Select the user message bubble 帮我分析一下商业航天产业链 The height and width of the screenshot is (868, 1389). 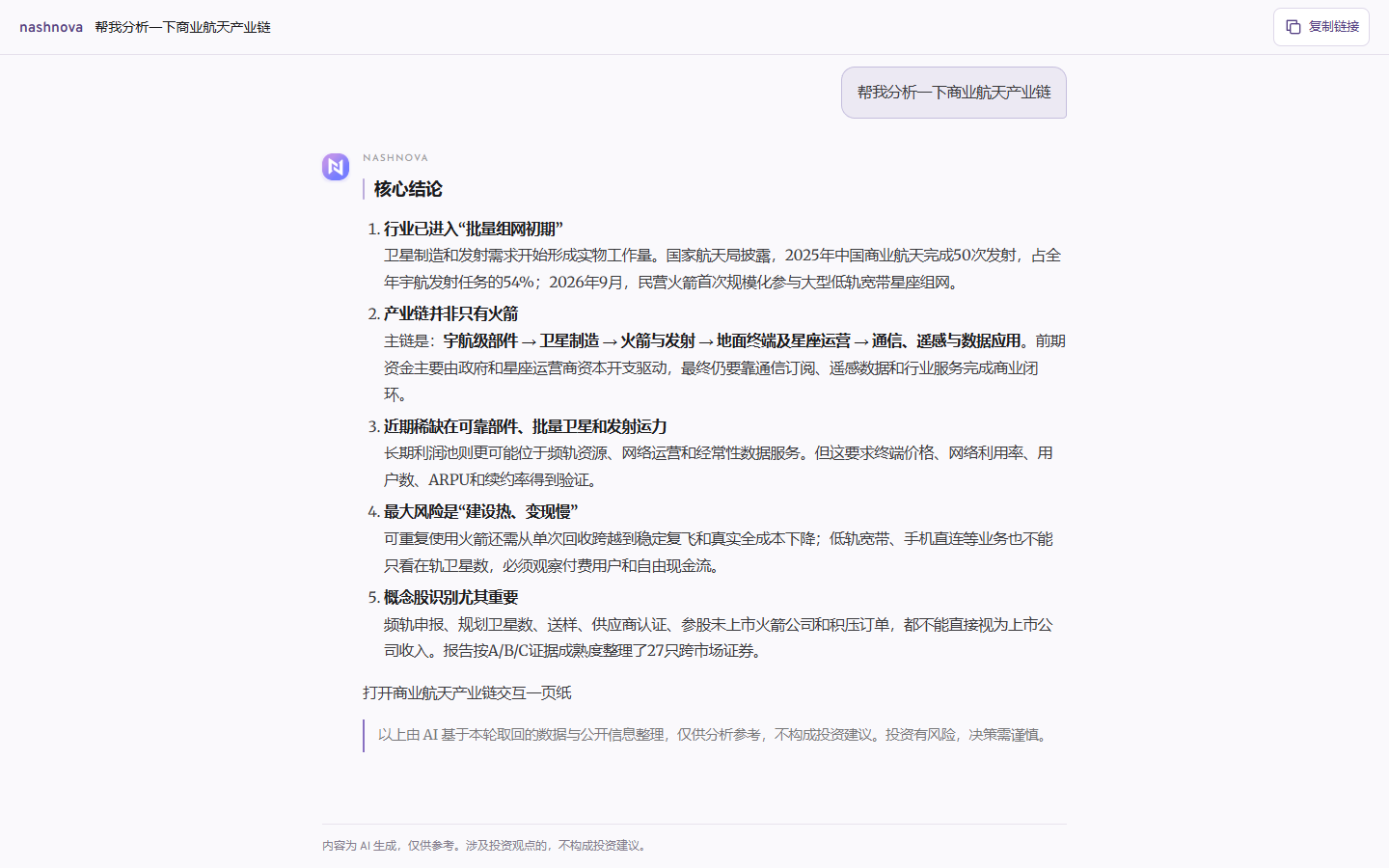tap(954, 93)
